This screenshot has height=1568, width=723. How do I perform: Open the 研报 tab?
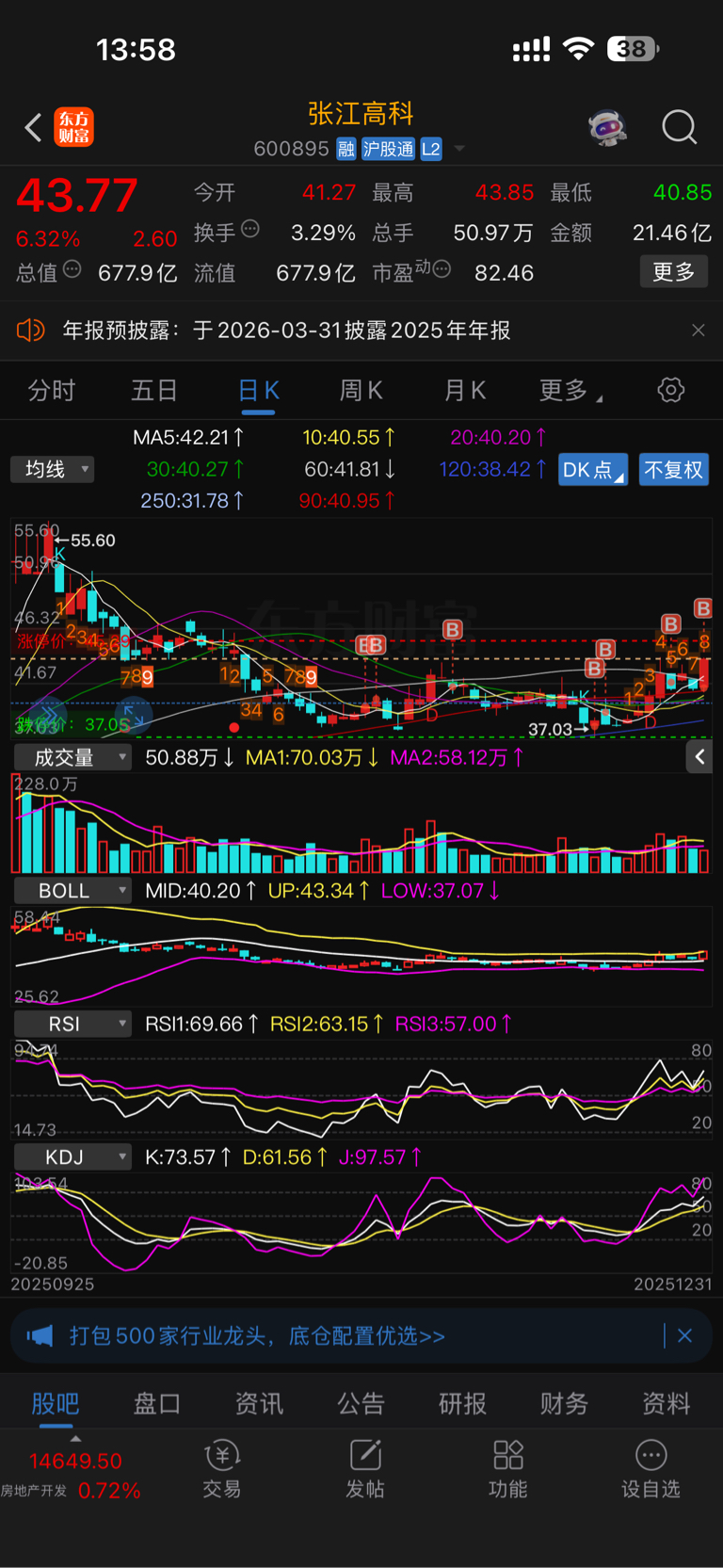[463, 1403]
